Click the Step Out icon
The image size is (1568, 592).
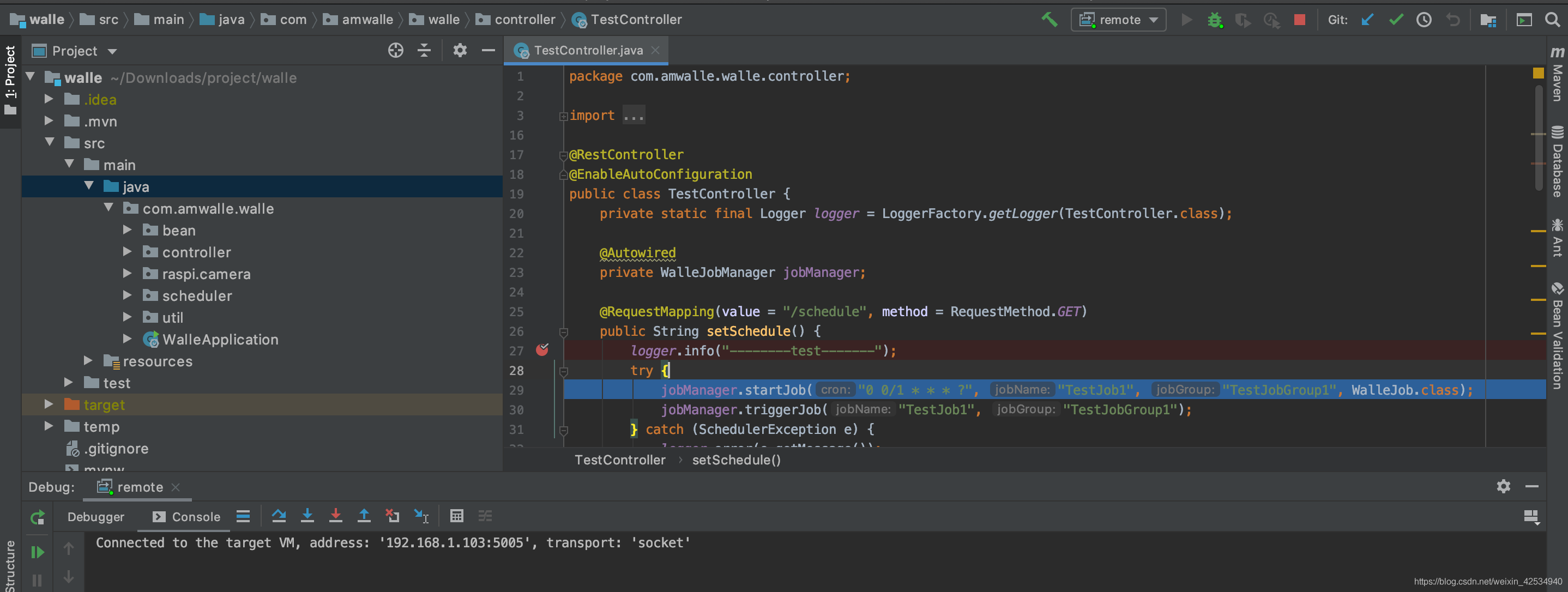tap(364, 516)
